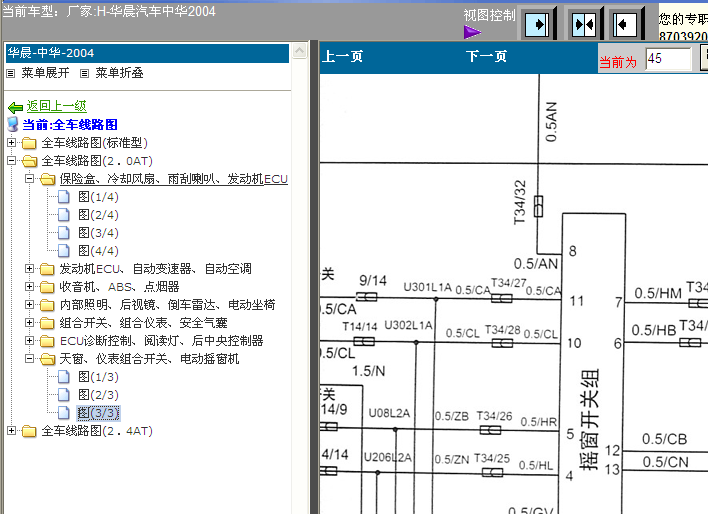Screen dimensions: 708x514
Task: Click the expand-left view control arrow icon
Action: [625, 24]
